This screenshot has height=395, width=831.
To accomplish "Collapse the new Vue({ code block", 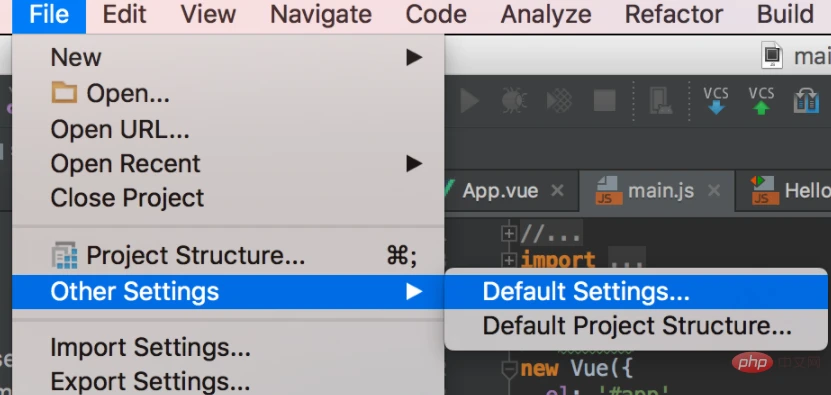I will (509, 368).
